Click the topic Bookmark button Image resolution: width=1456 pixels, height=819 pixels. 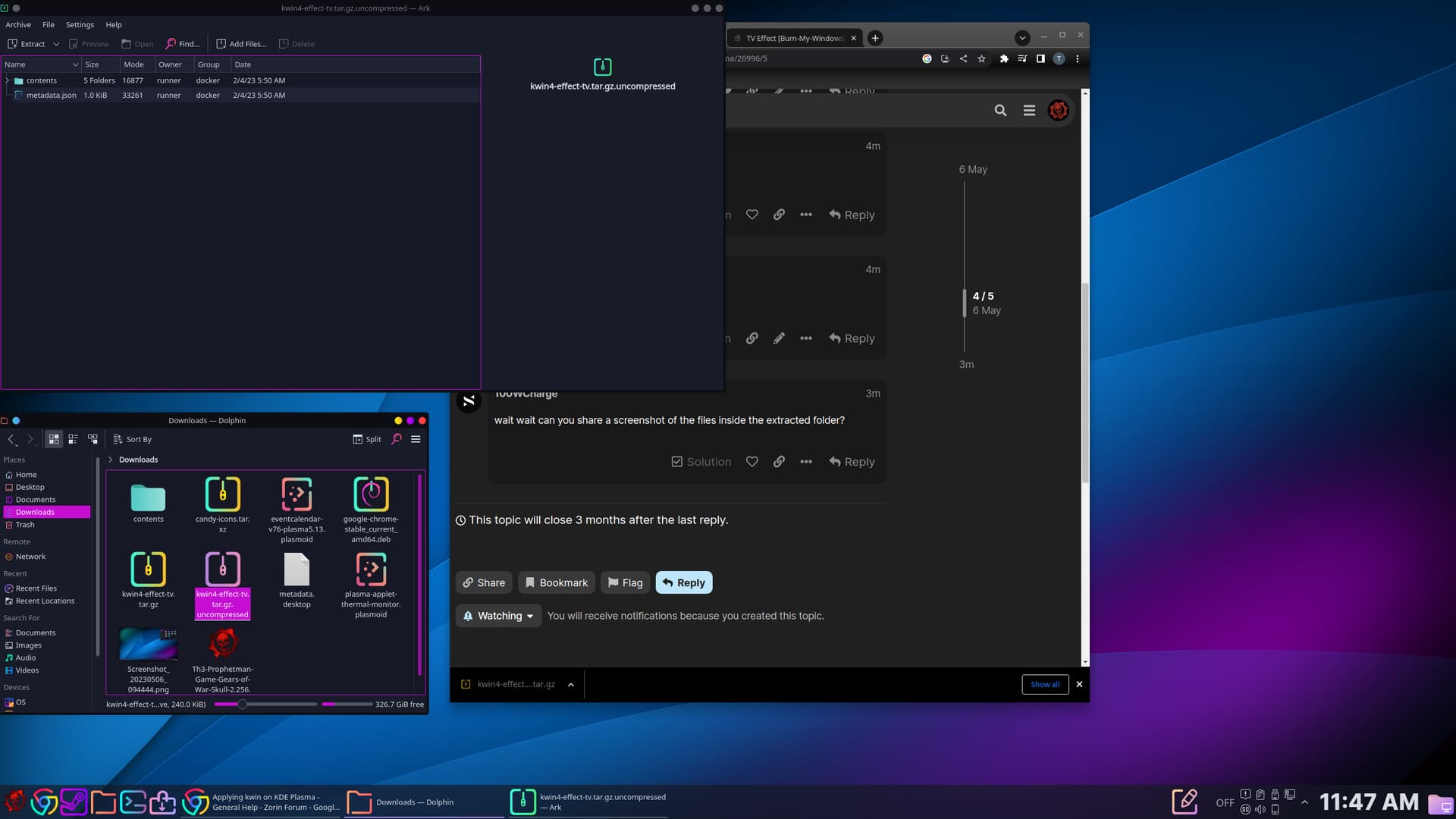click(556, 582)
